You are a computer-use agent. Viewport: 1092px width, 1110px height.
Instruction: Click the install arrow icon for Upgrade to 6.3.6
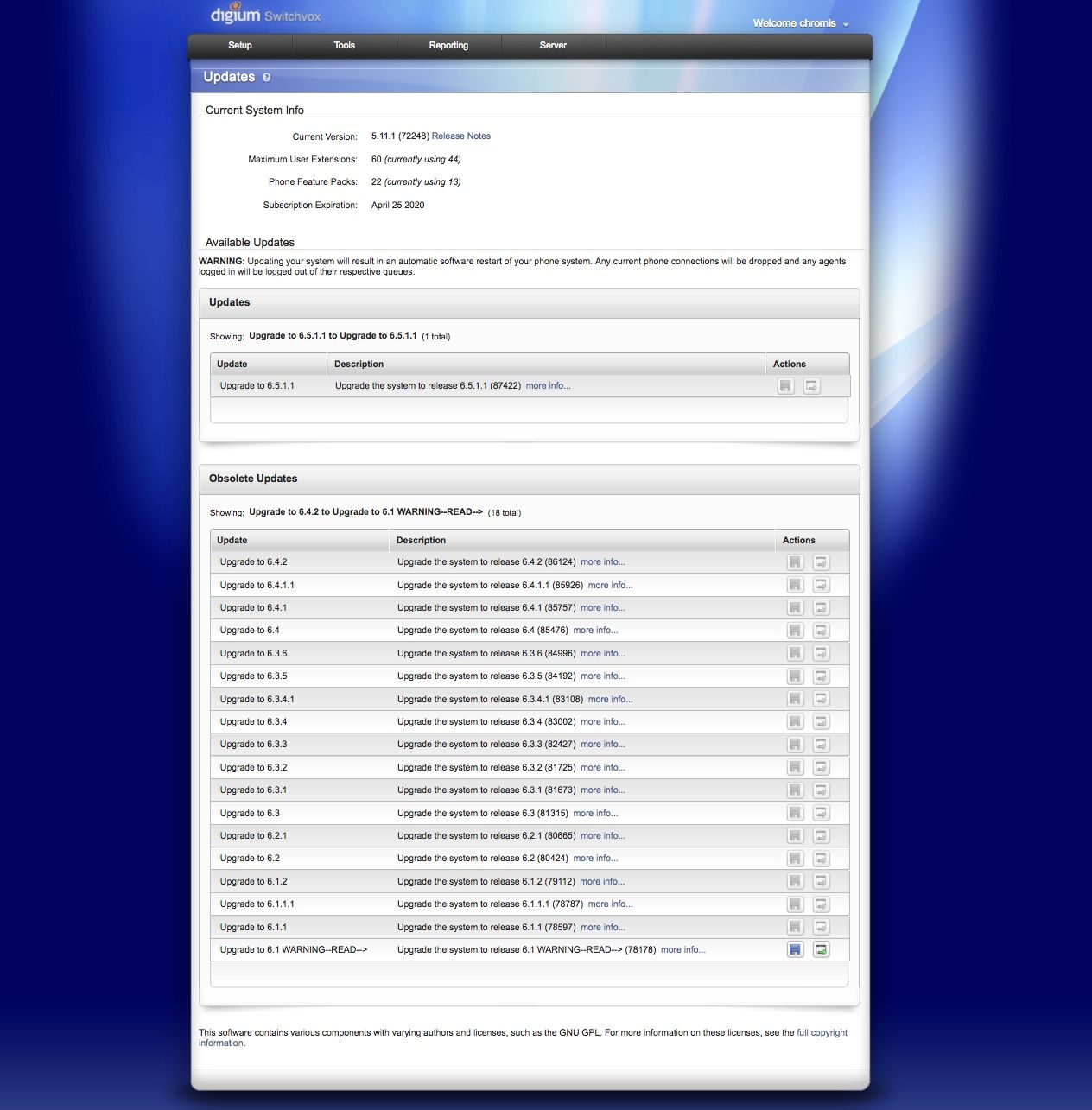point(822,653)
